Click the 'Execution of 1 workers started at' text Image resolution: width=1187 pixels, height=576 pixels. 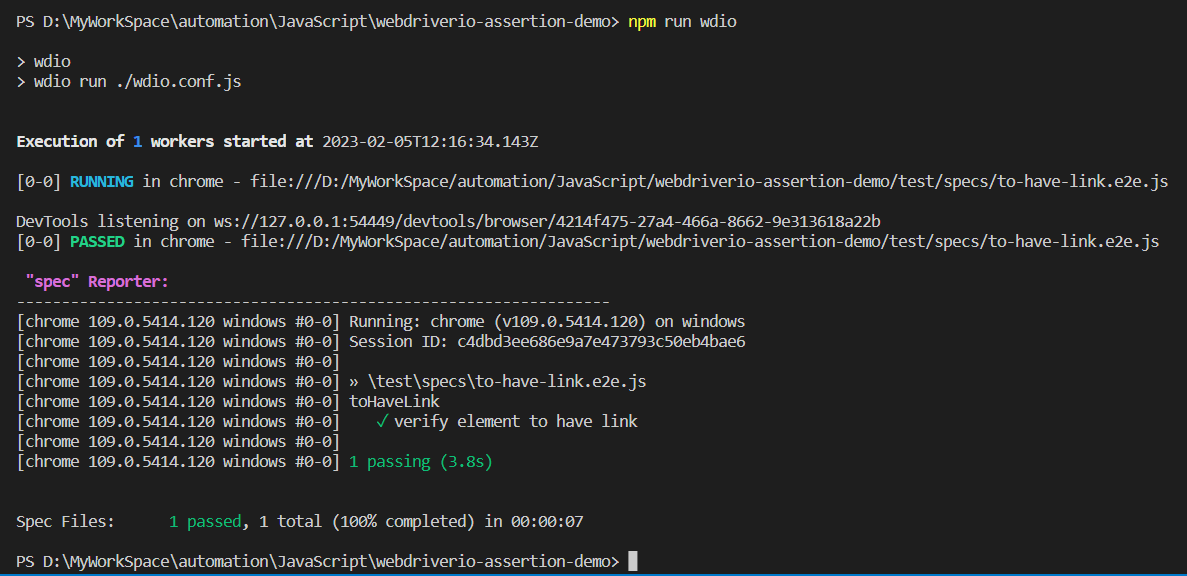coord(165,142)
